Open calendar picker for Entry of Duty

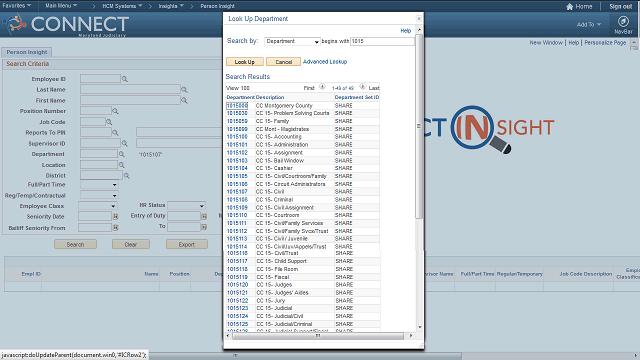pyautogui.click(x=204, y=216)
